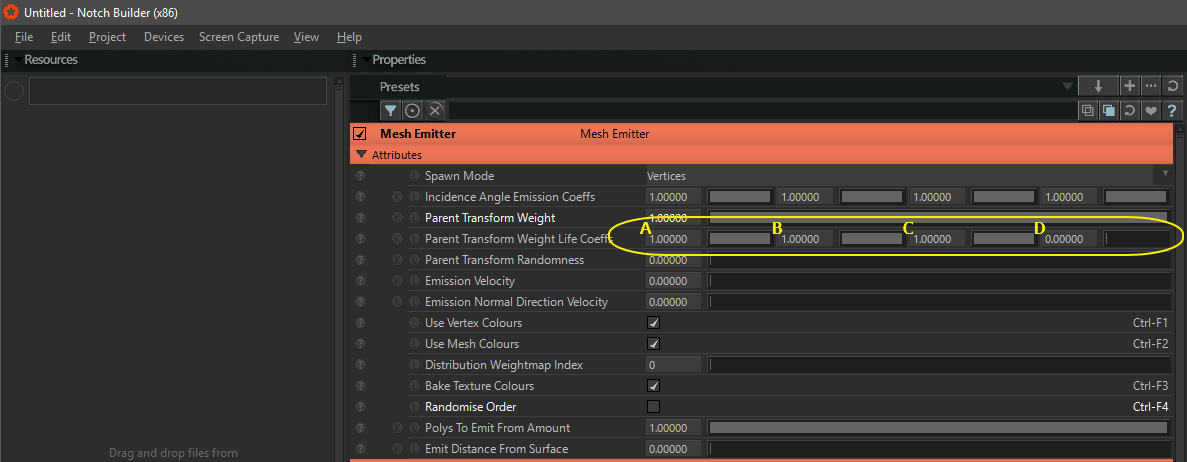
Task: Click the Emit Distance From Surface value field
Action: 674,449
